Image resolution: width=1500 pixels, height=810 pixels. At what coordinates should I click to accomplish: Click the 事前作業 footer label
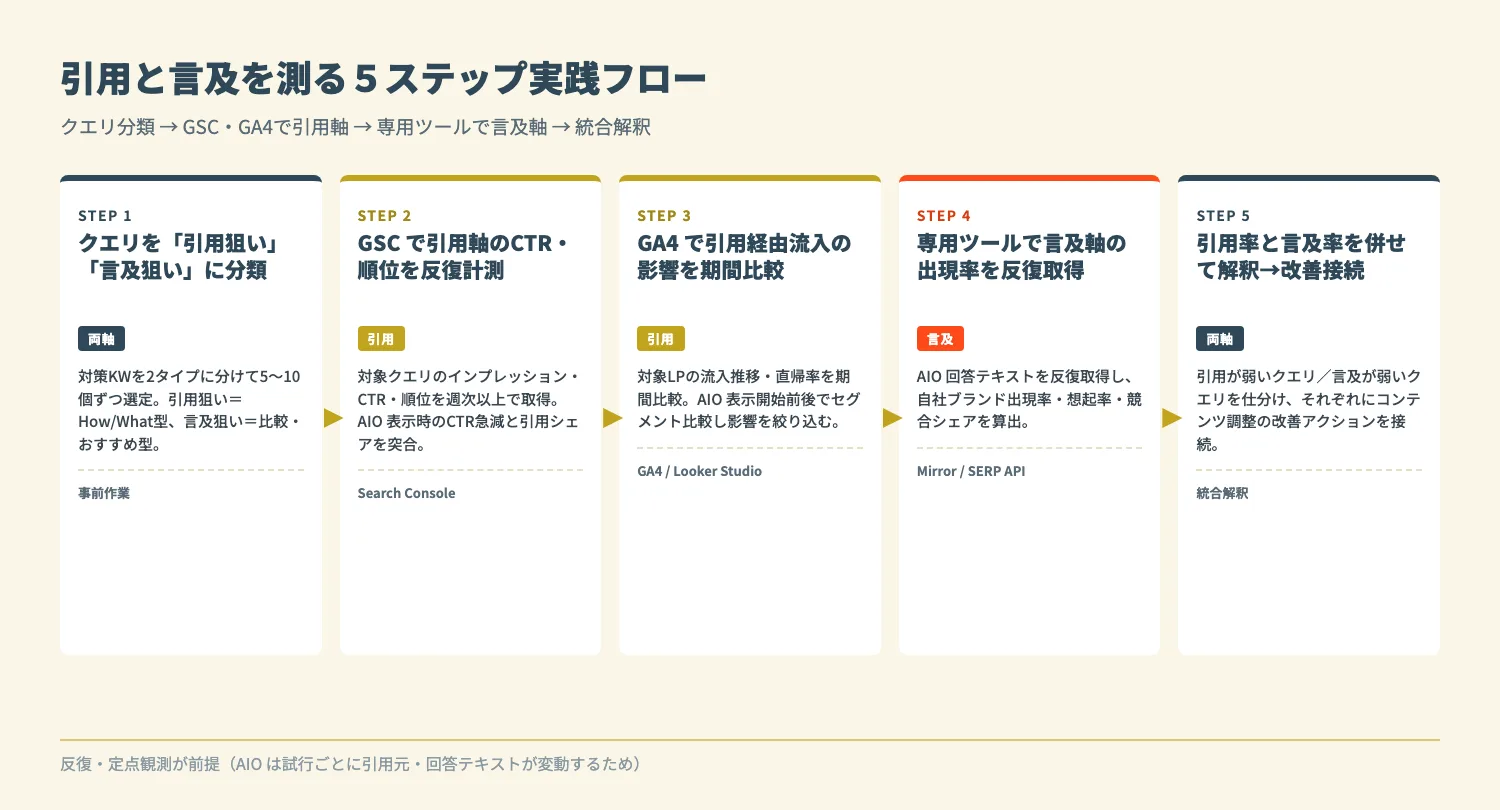(x=104, y=493)
